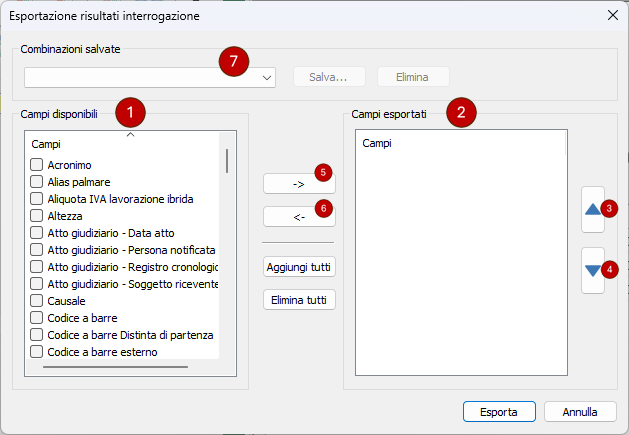629x435 pixels.
Task: Click the right arrow add field button
Action: point(298,184)
